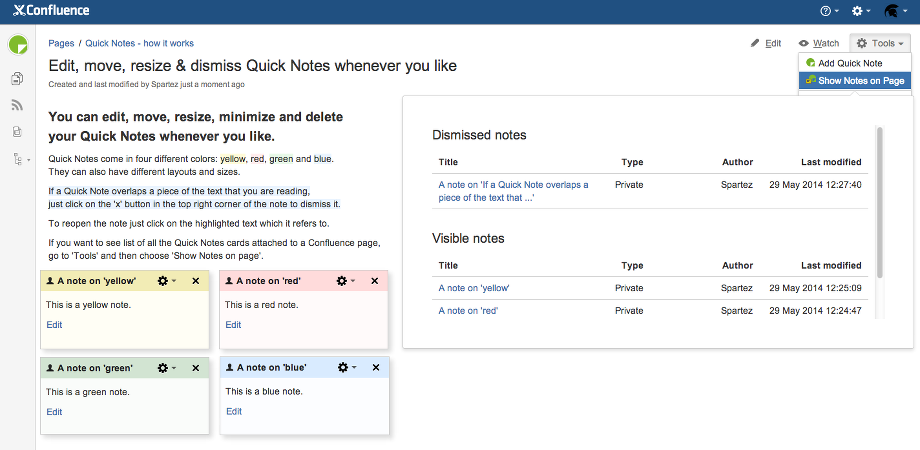Open the Pages icon in the sidebar
Screen dimensions: 920x450
click(x=18, y=79)
